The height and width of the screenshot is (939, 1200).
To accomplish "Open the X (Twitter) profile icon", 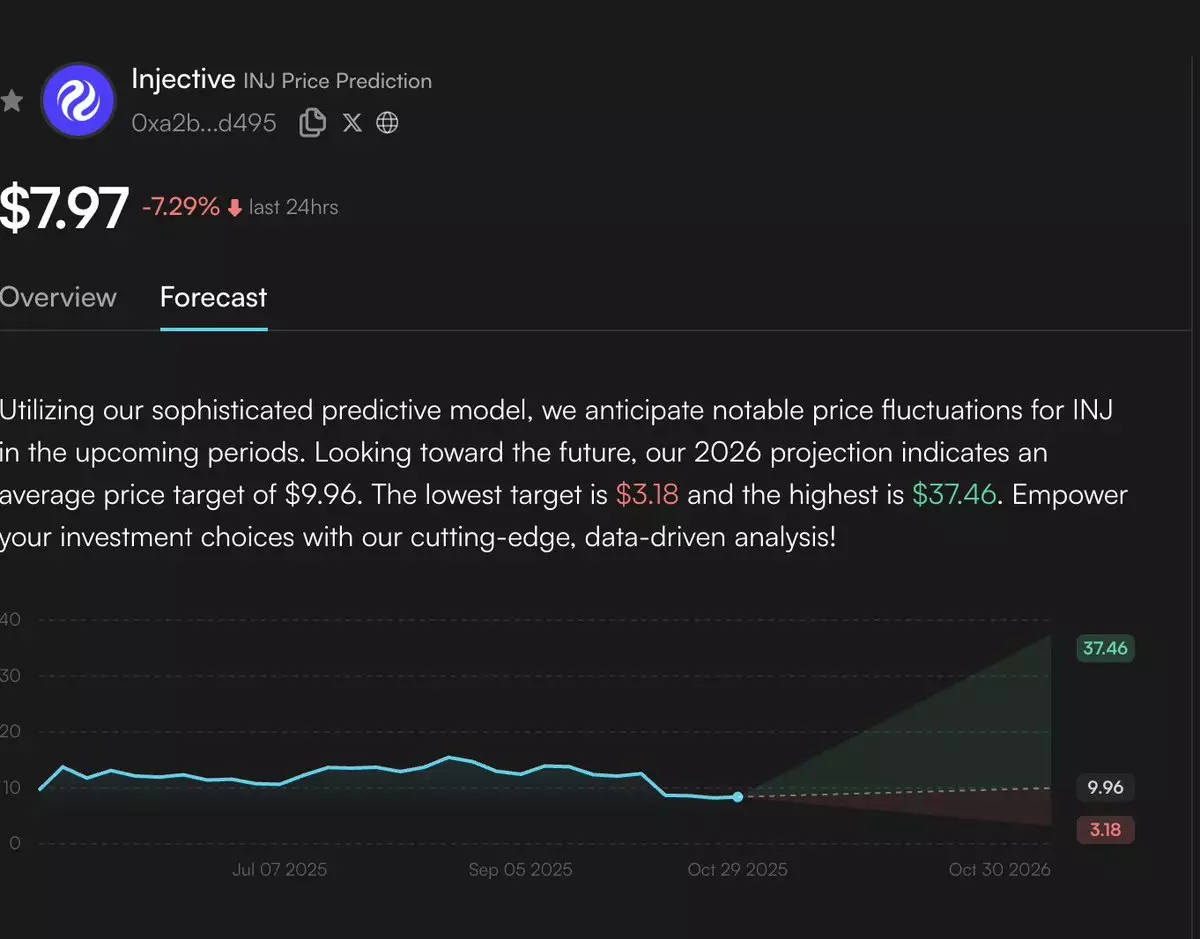I will (x=352, y=123).
